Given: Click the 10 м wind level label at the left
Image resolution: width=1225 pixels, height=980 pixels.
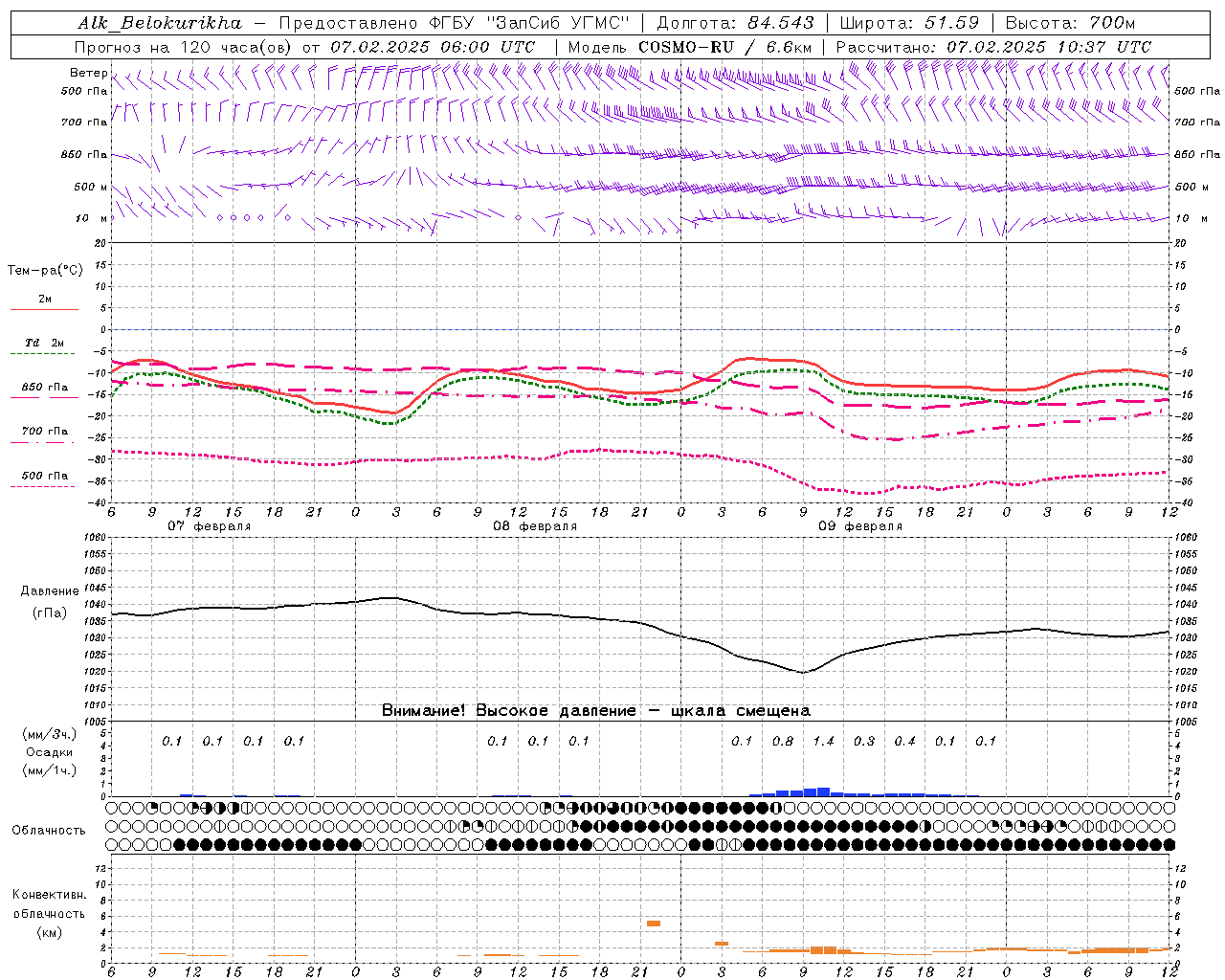Looking at the screenshot, I should click(91, 218).
